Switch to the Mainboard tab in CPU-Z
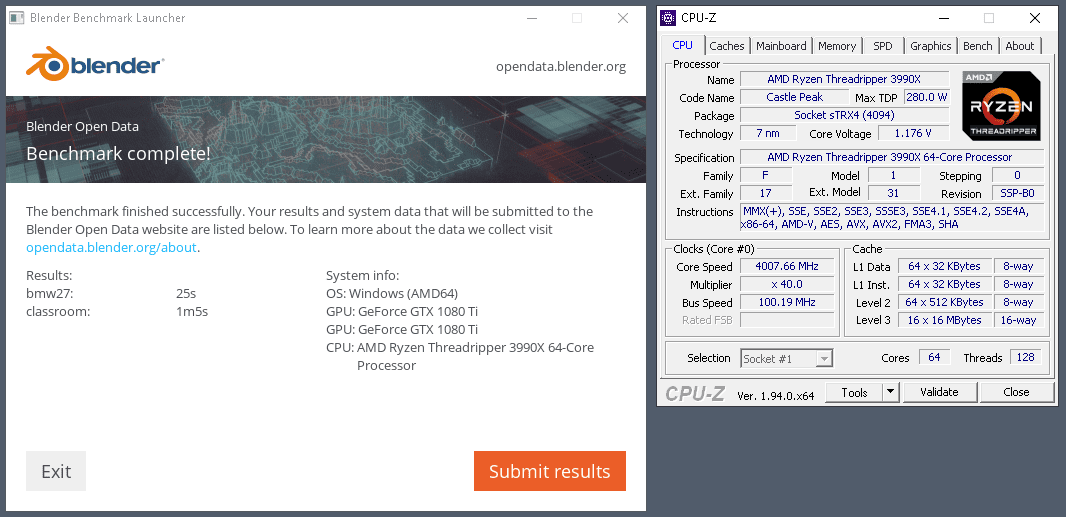The image size is (1066, 517). click(x=781, y=46)
